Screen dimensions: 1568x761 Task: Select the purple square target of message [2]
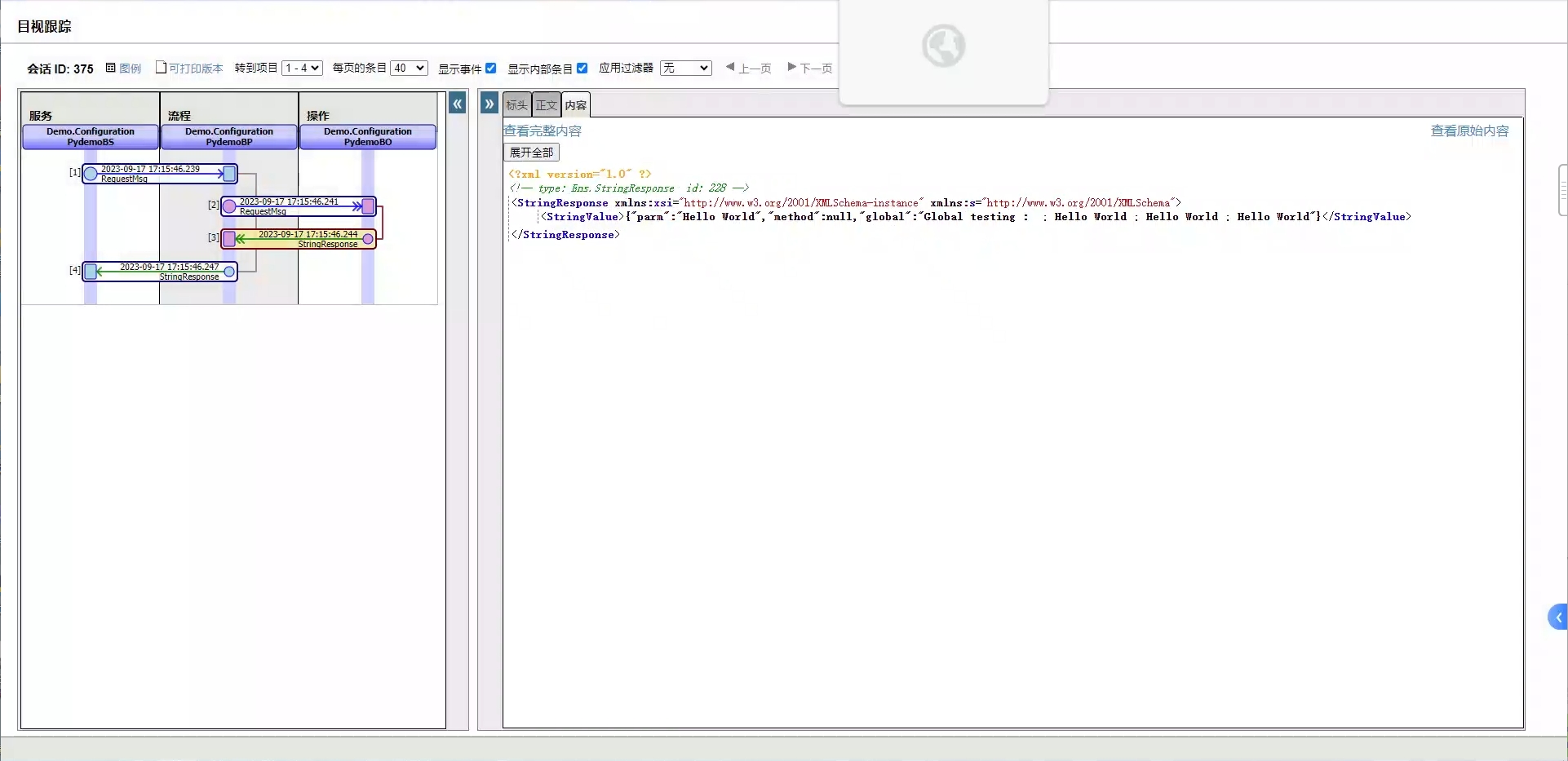click(x=369, y=206)
